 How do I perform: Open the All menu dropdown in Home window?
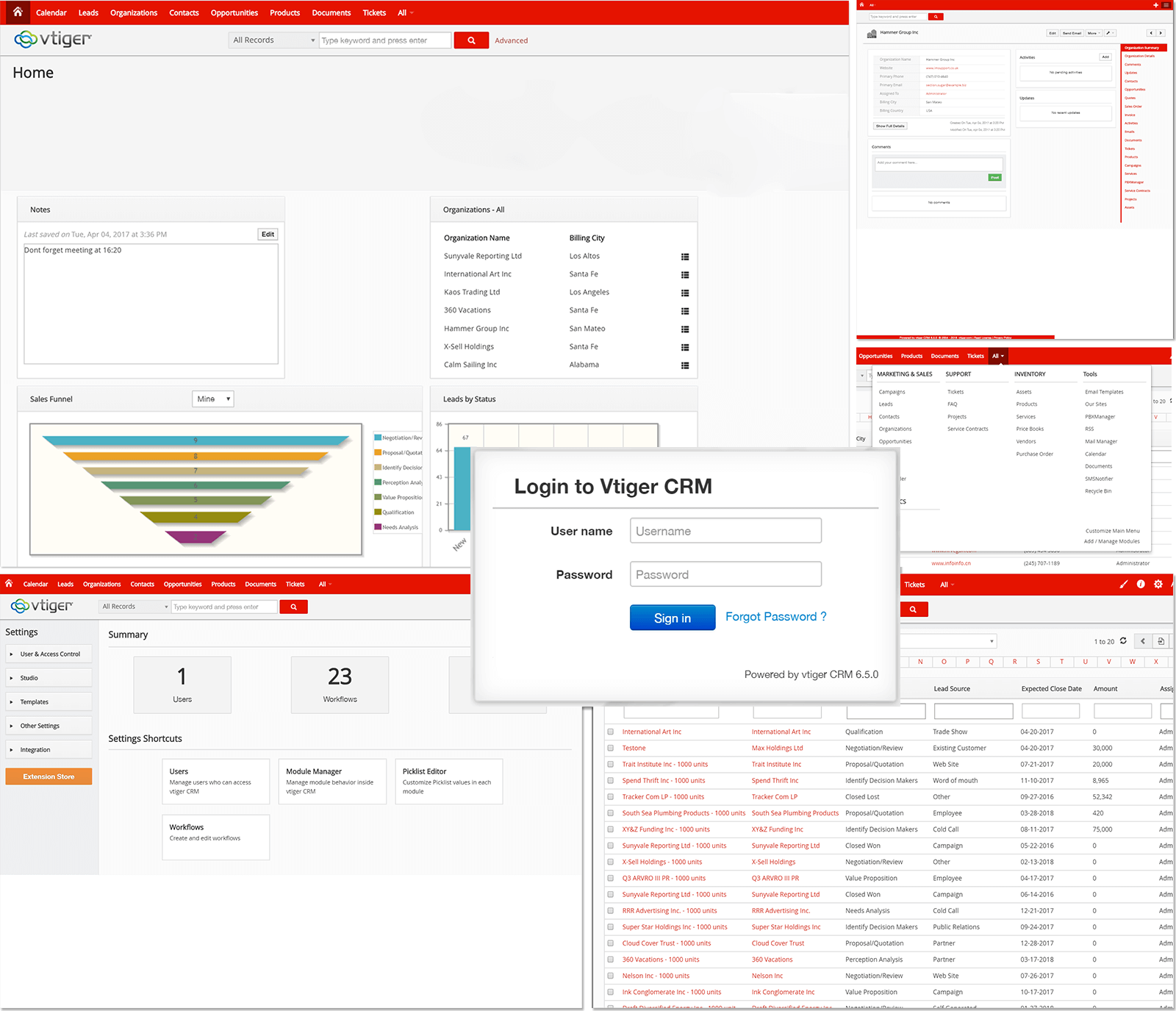coord(406,12)
